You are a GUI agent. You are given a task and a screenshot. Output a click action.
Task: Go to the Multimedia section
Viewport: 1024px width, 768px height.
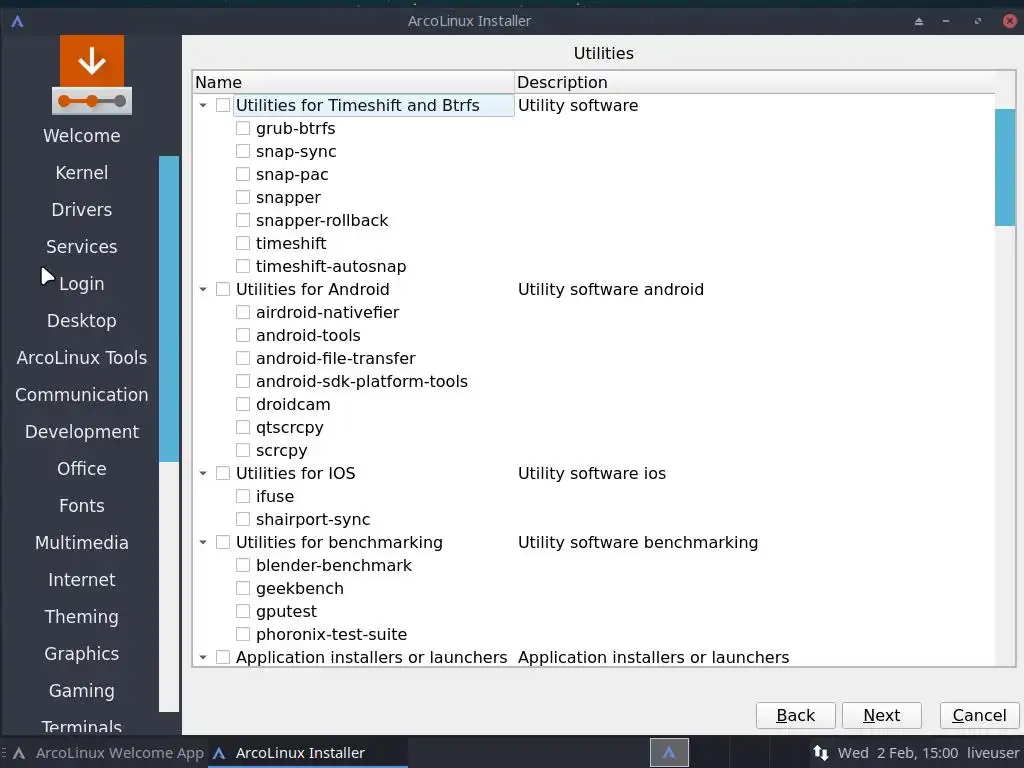tap(82, 543)
